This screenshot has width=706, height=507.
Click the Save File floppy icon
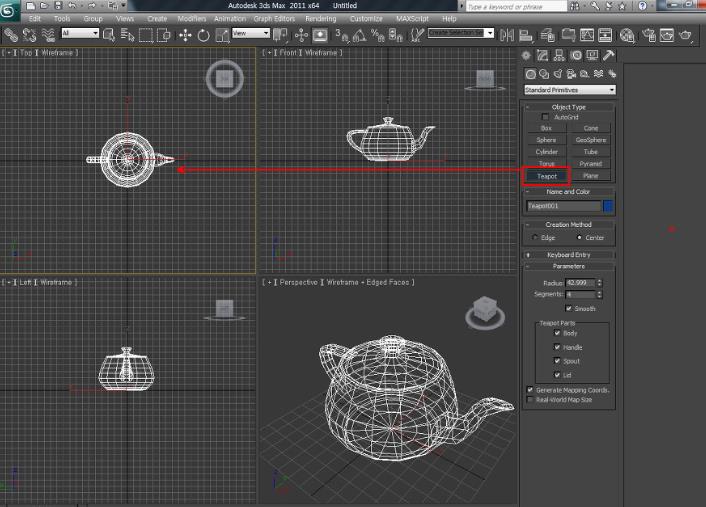click(58, 6)
